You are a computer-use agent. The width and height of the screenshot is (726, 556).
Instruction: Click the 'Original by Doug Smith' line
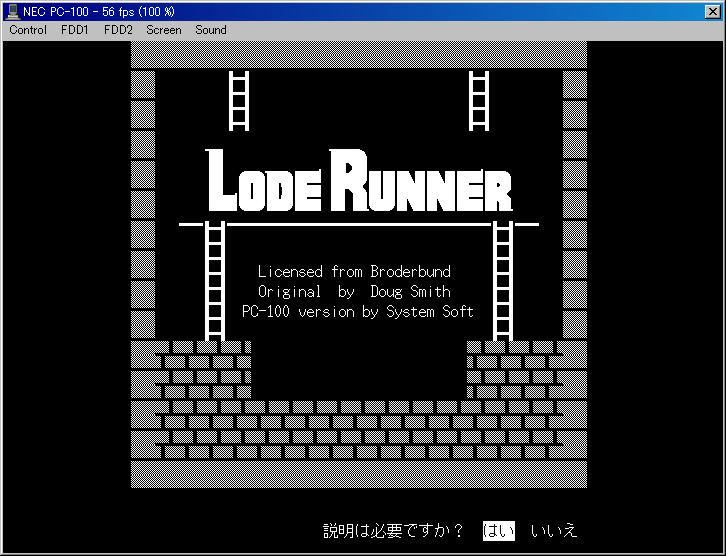(x=354, y=292)
